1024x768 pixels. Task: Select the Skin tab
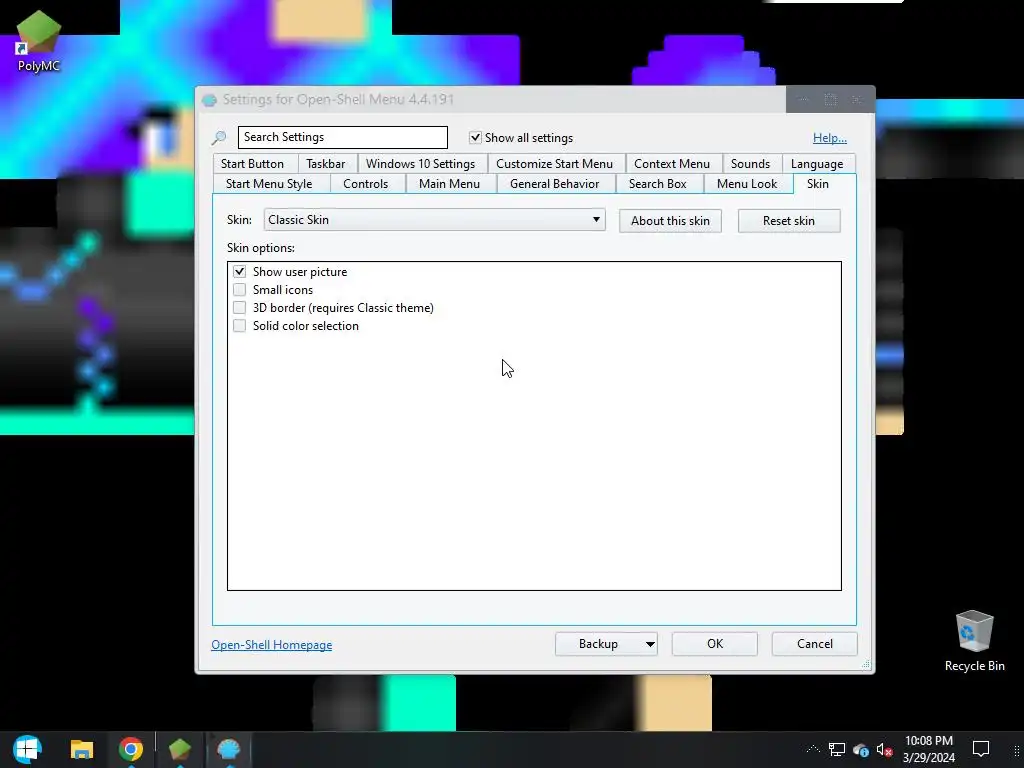(x=818, y=184)
